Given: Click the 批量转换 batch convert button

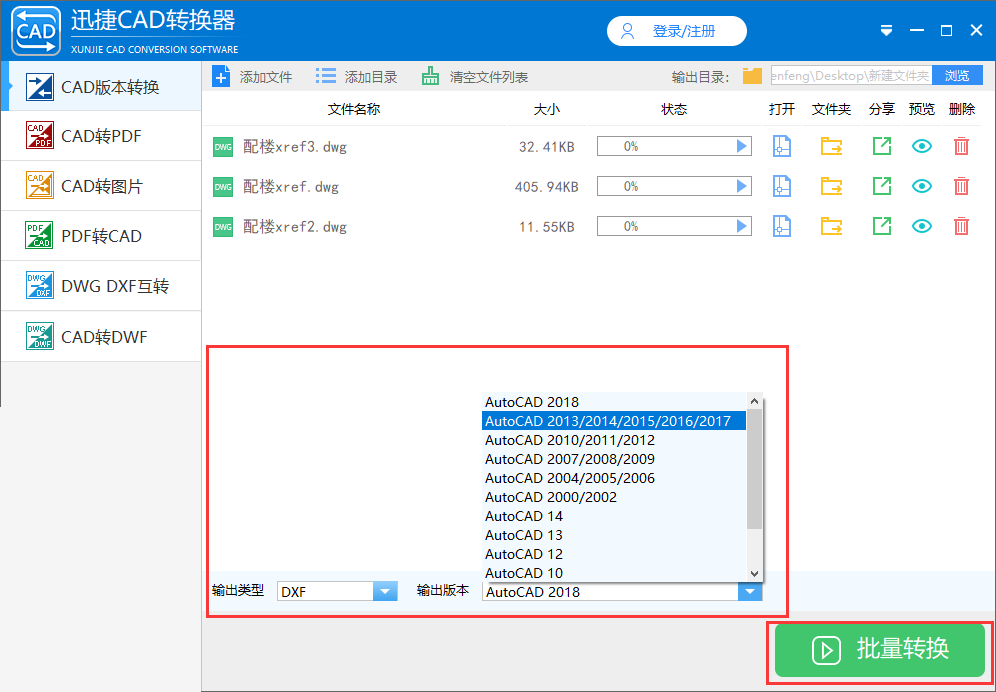Looking at the screenshot, I should (x=880, y=650).
